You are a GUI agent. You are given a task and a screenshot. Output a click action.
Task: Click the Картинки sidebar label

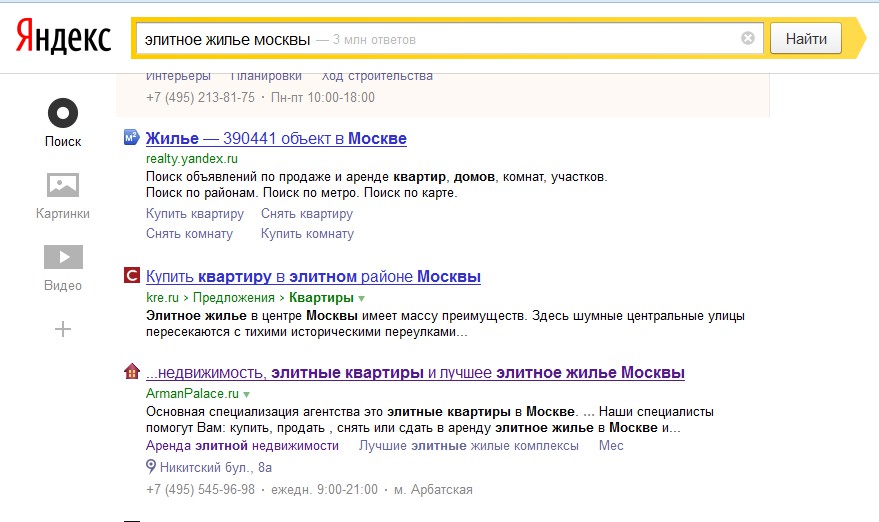63,214
